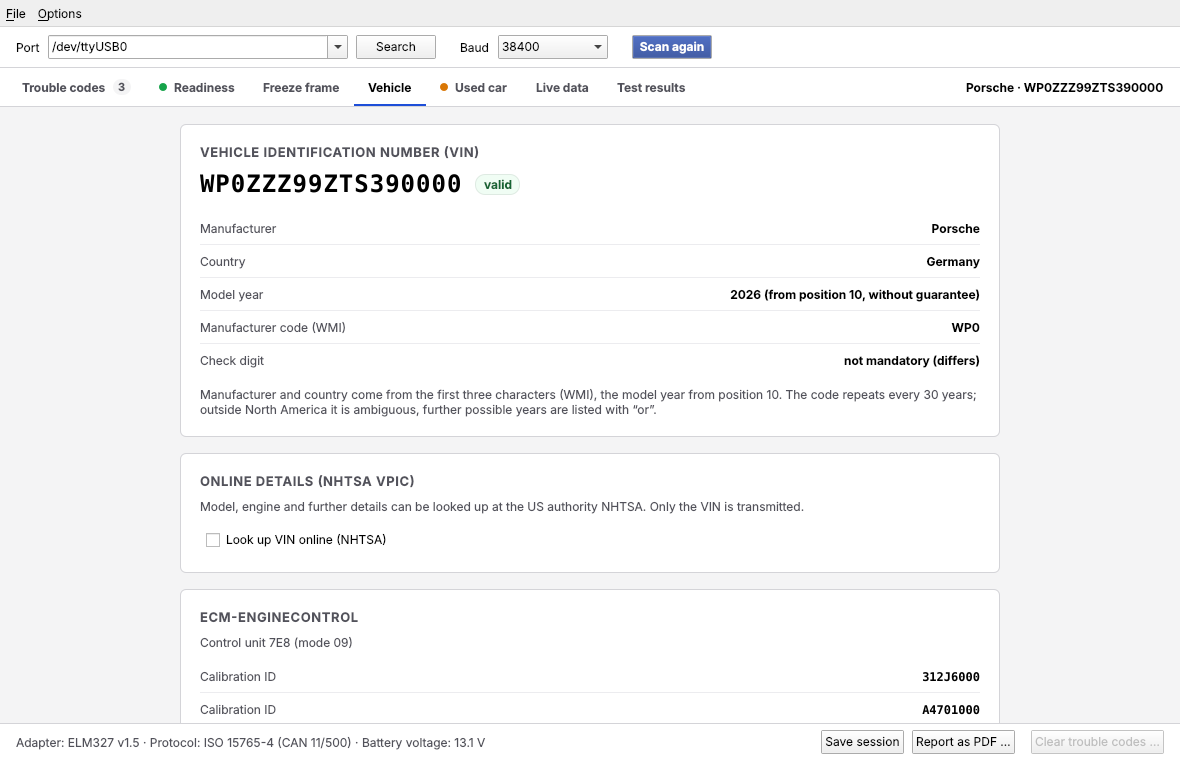Click the VEHICLE IDENTIFICATION NUMBER (VIN) heading

click(339, 152)
